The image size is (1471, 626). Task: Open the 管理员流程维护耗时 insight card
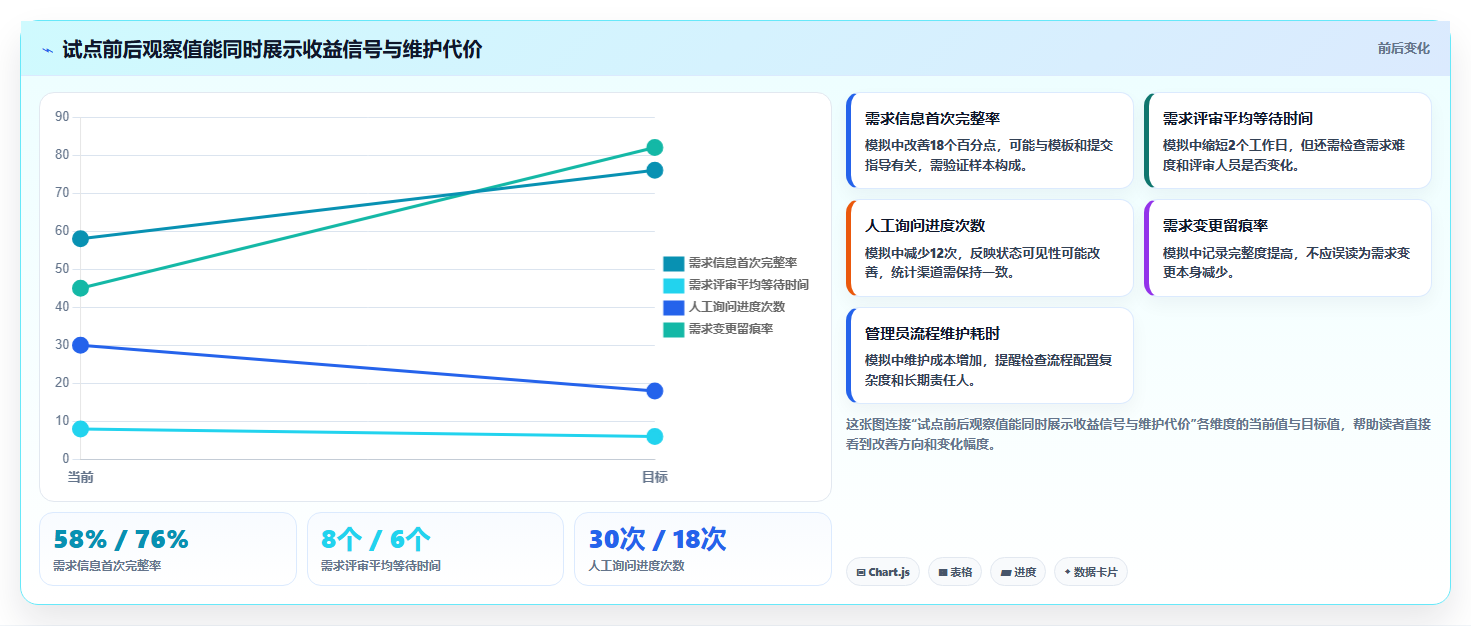click(989, 355)
